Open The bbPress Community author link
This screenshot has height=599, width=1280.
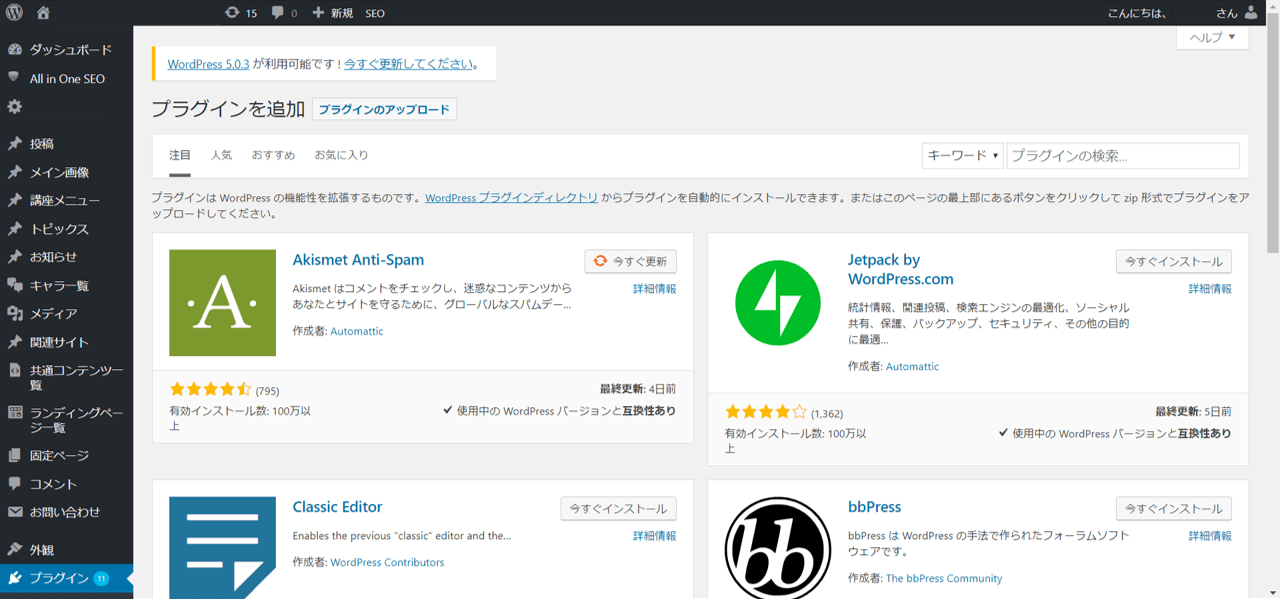pyautogui.click(x=944, y=579)
